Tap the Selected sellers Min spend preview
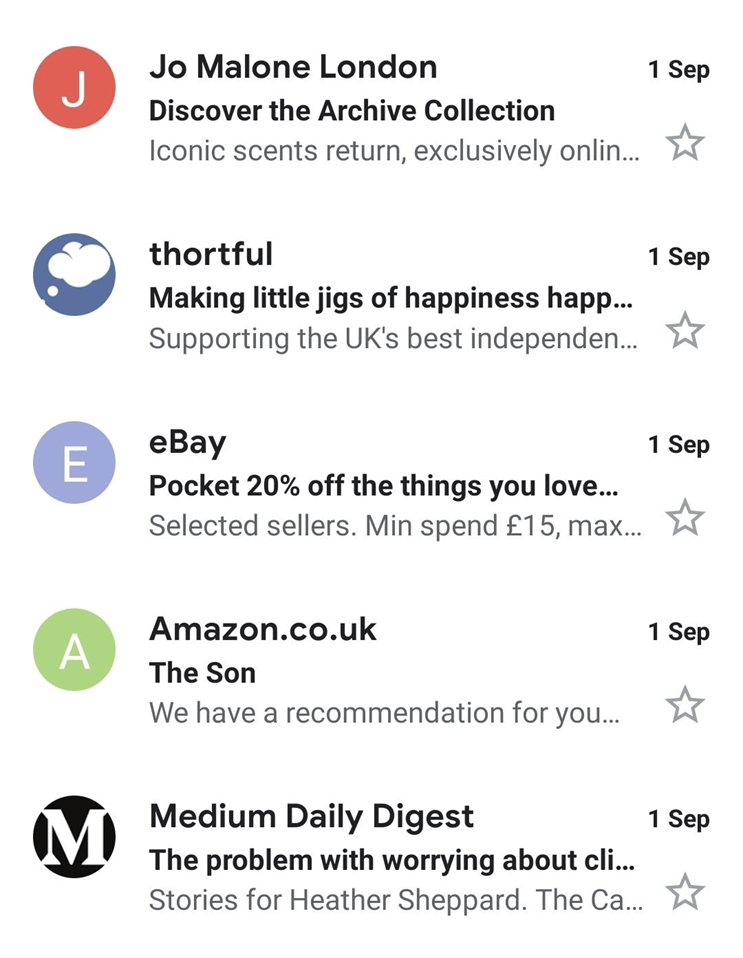This screenshot has width=743, height=958. 393,525
